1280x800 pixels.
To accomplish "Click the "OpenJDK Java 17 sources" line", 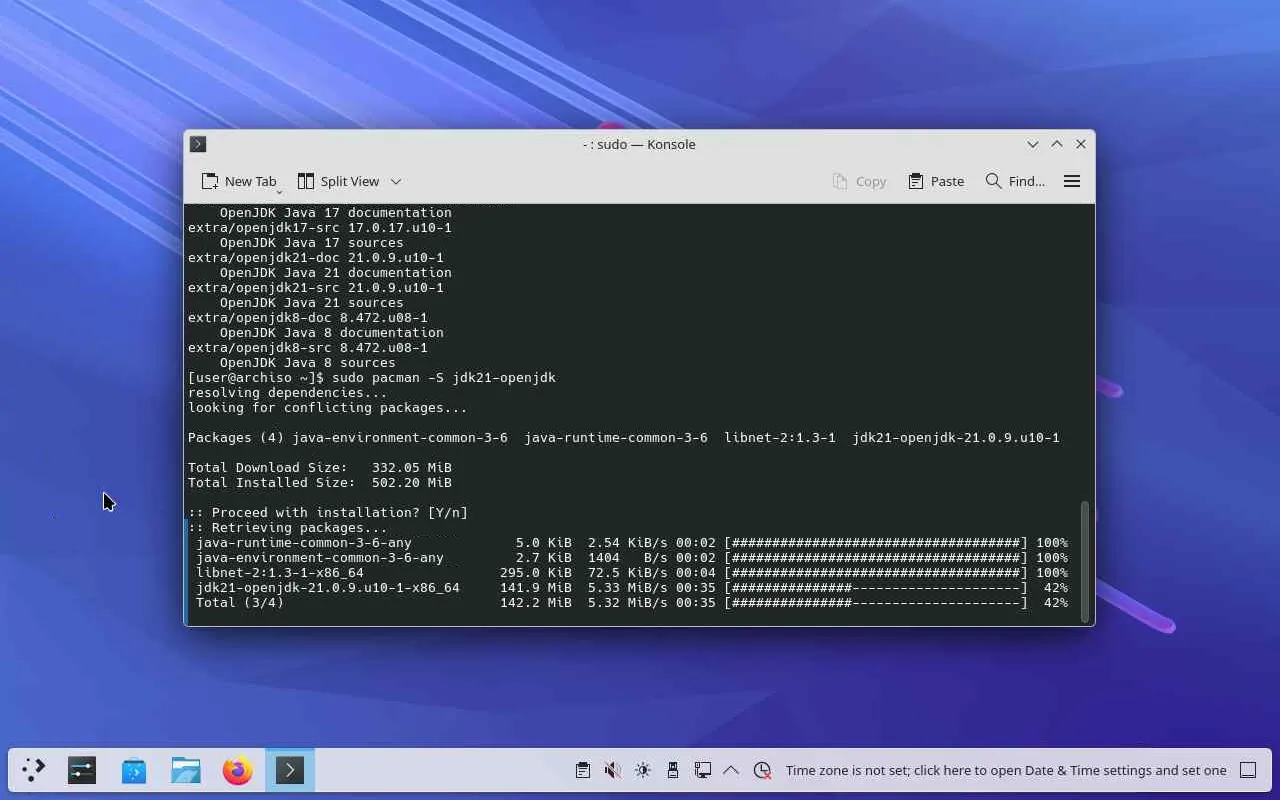I will pos(312,243).
